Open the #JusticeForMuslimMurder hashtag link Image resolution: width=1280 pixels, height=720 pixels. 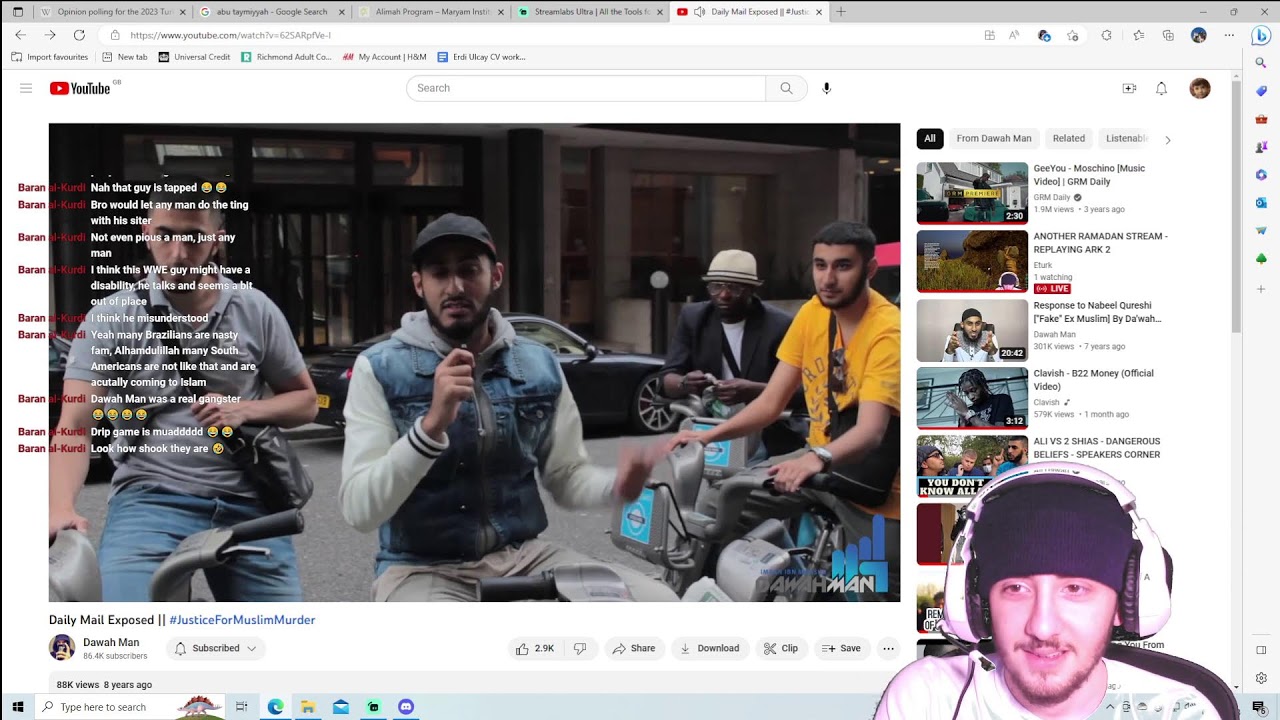pos(242,620)
